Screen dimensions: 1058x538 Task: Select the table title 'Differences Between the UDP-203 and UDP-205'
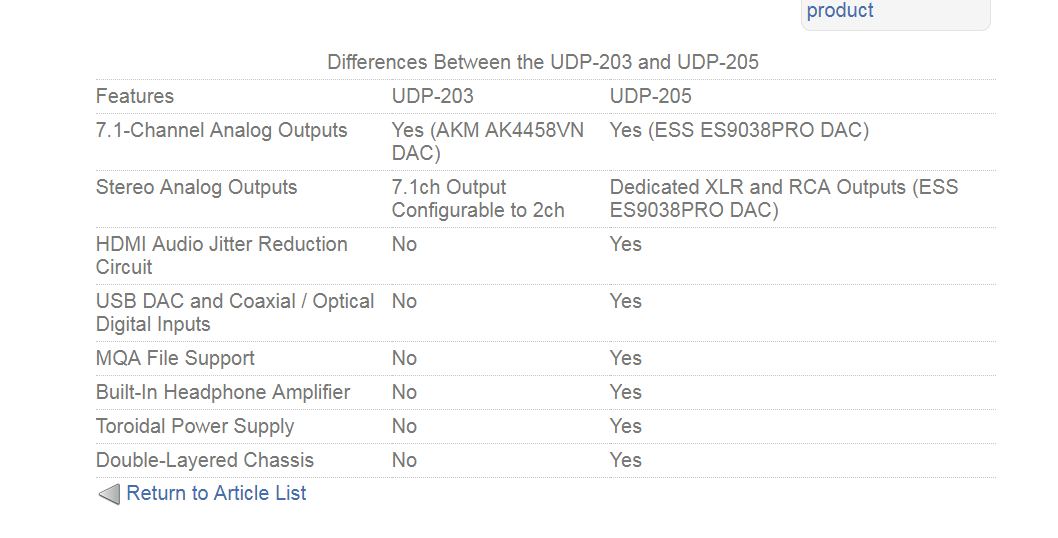(x=542, y=62)
